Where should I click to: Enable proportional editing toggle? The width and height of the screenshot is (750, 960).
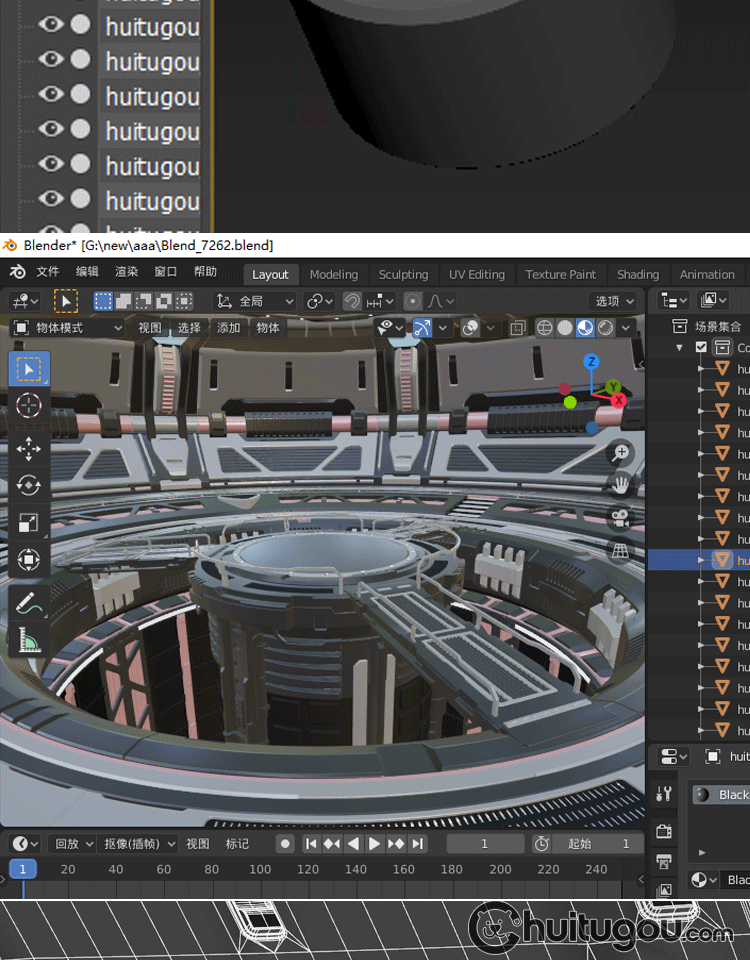coord(413,301)
